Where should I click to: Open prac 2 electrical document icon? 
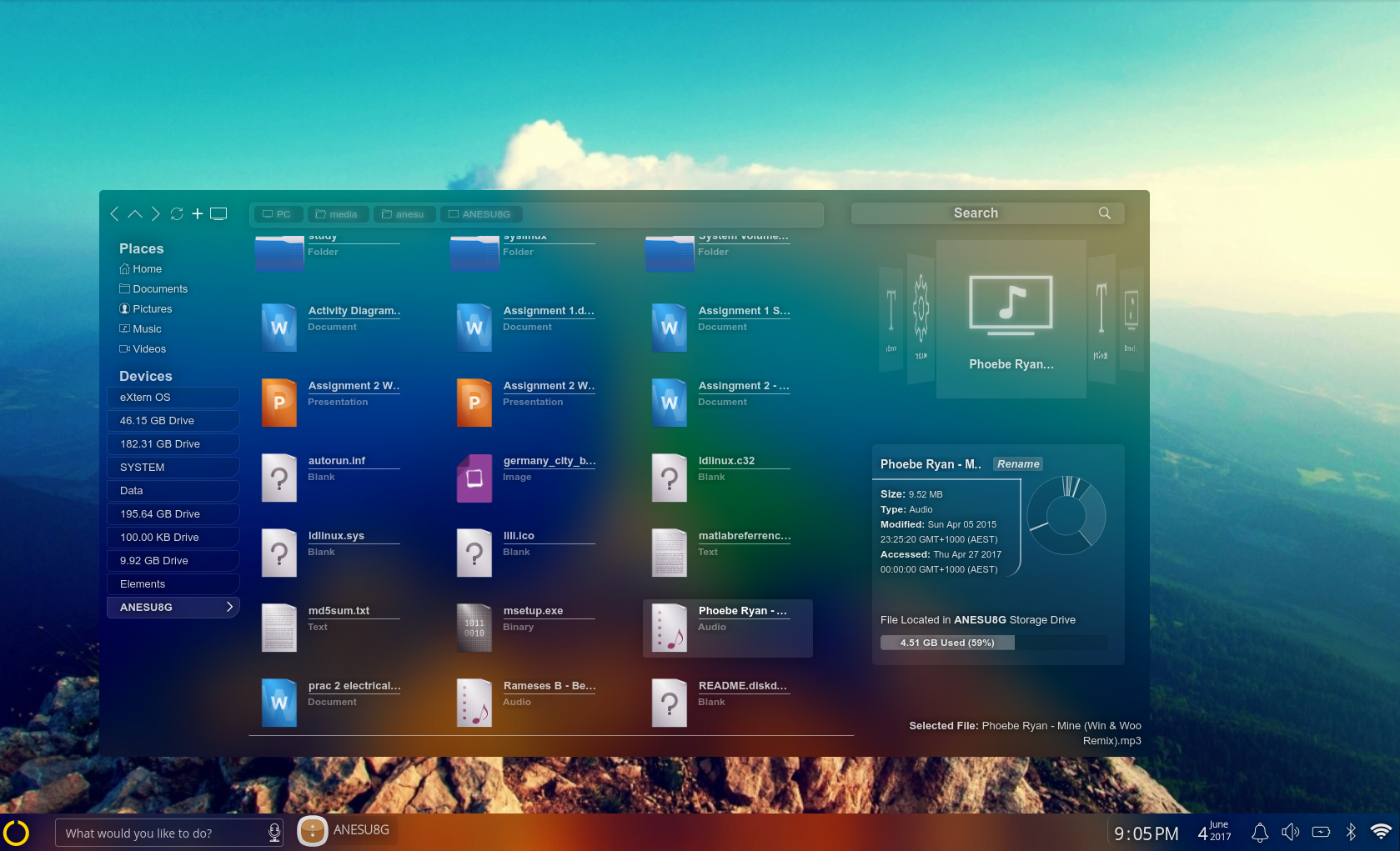click(279, 703)
